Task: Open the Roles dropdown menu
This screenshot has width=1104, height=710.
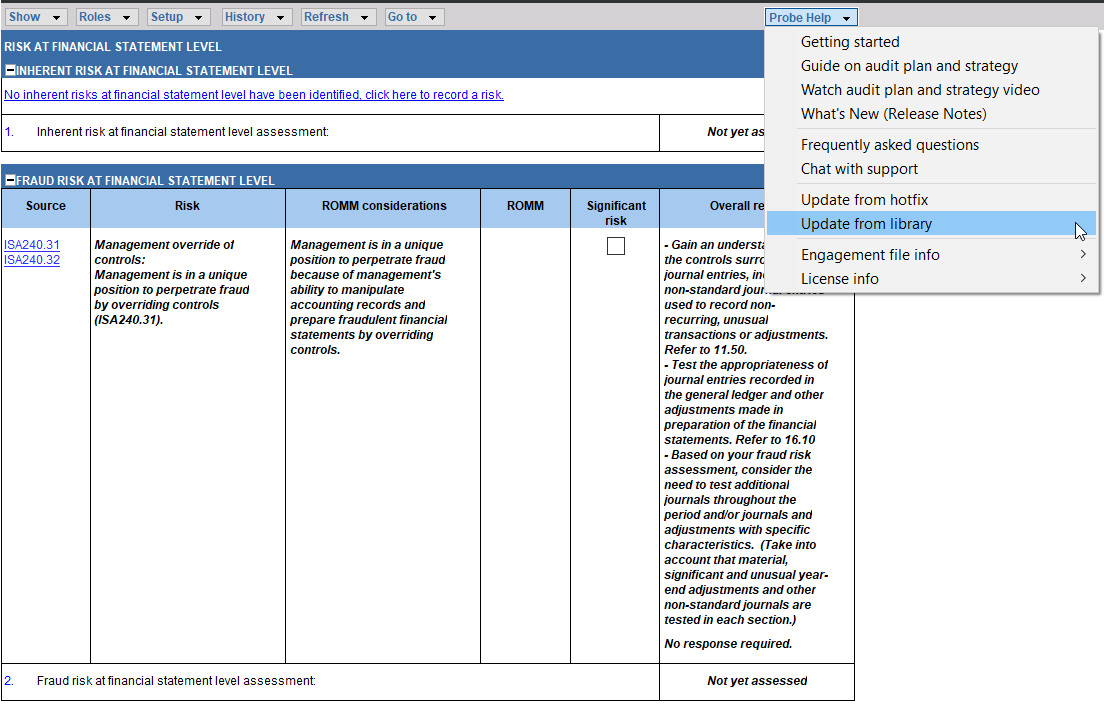Action: (x=106, y=17)
